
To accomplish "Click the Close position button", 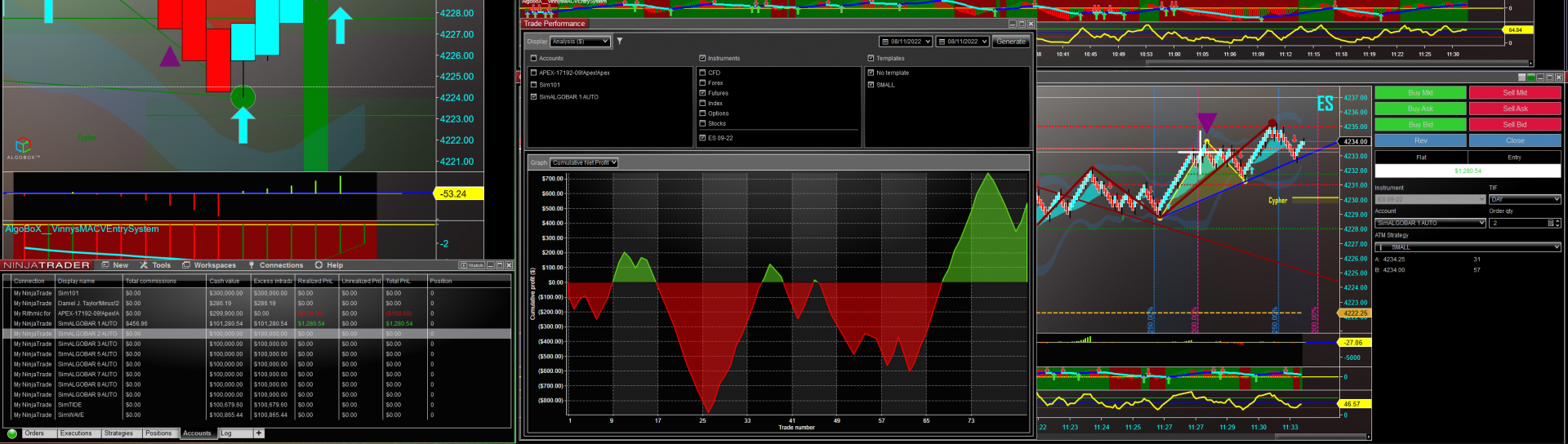I will pos(1515,140).
